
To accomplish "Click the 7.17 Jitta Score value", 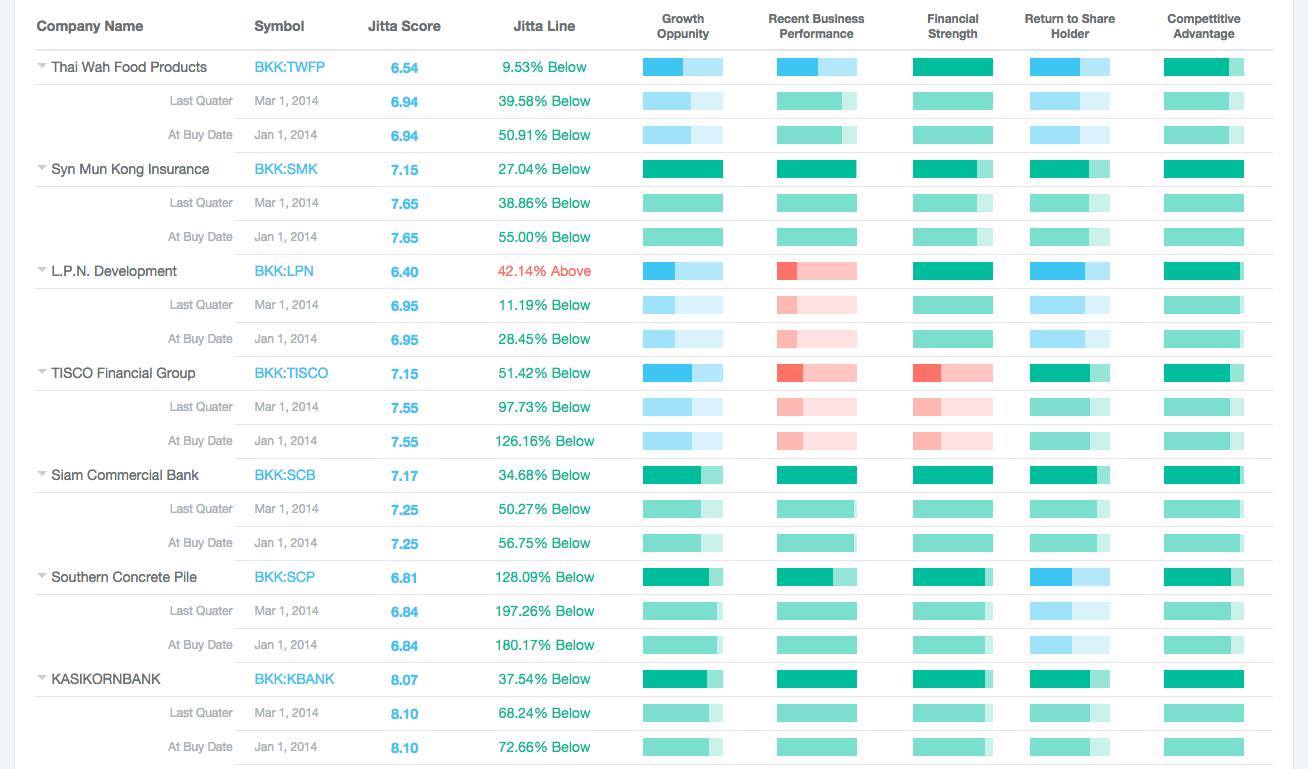I will [x=405, y=476].
